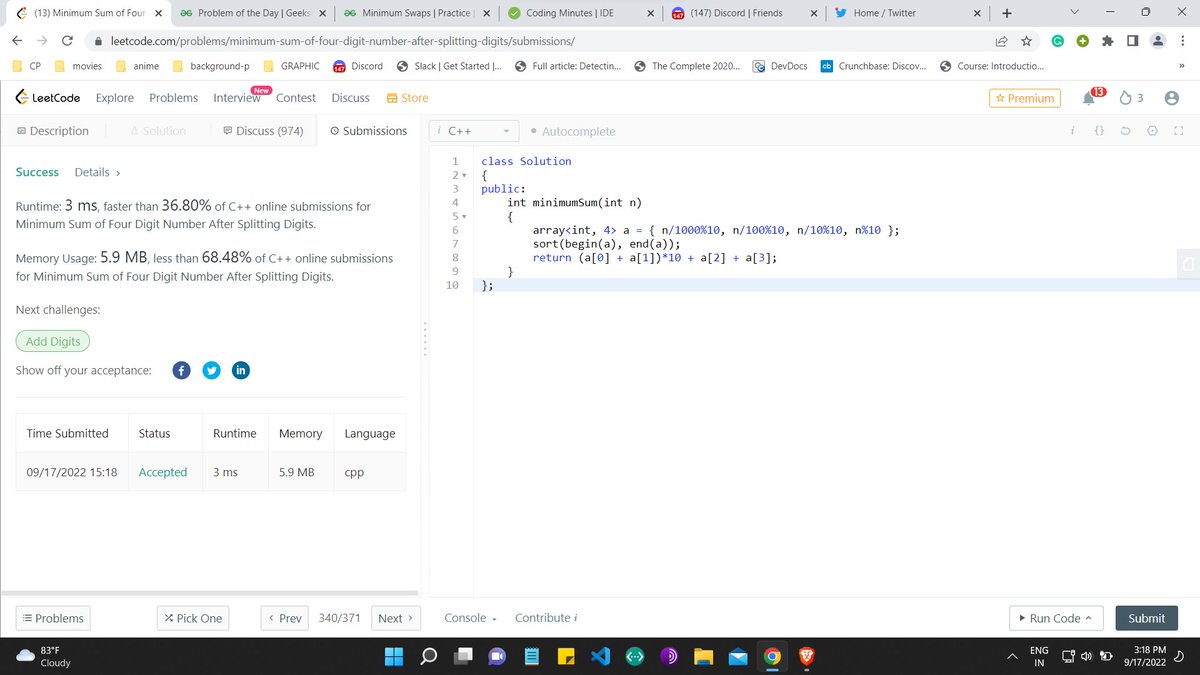
Task: Share acceptance on Twitter
Action: tap(211, 370)
